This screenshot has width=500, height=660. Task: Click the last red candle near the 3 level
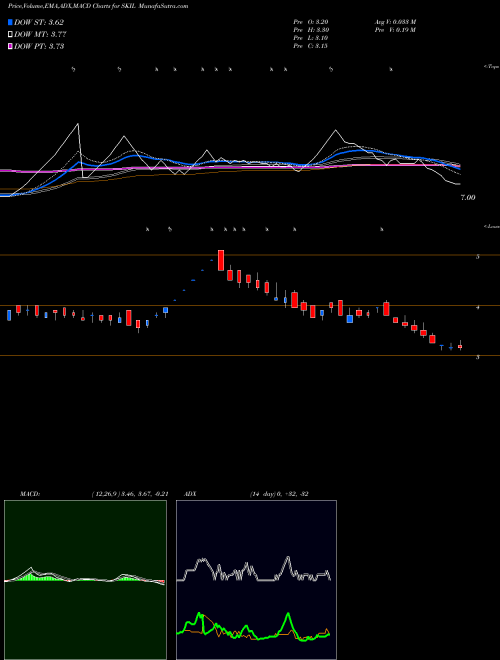(x=460, y=347)
